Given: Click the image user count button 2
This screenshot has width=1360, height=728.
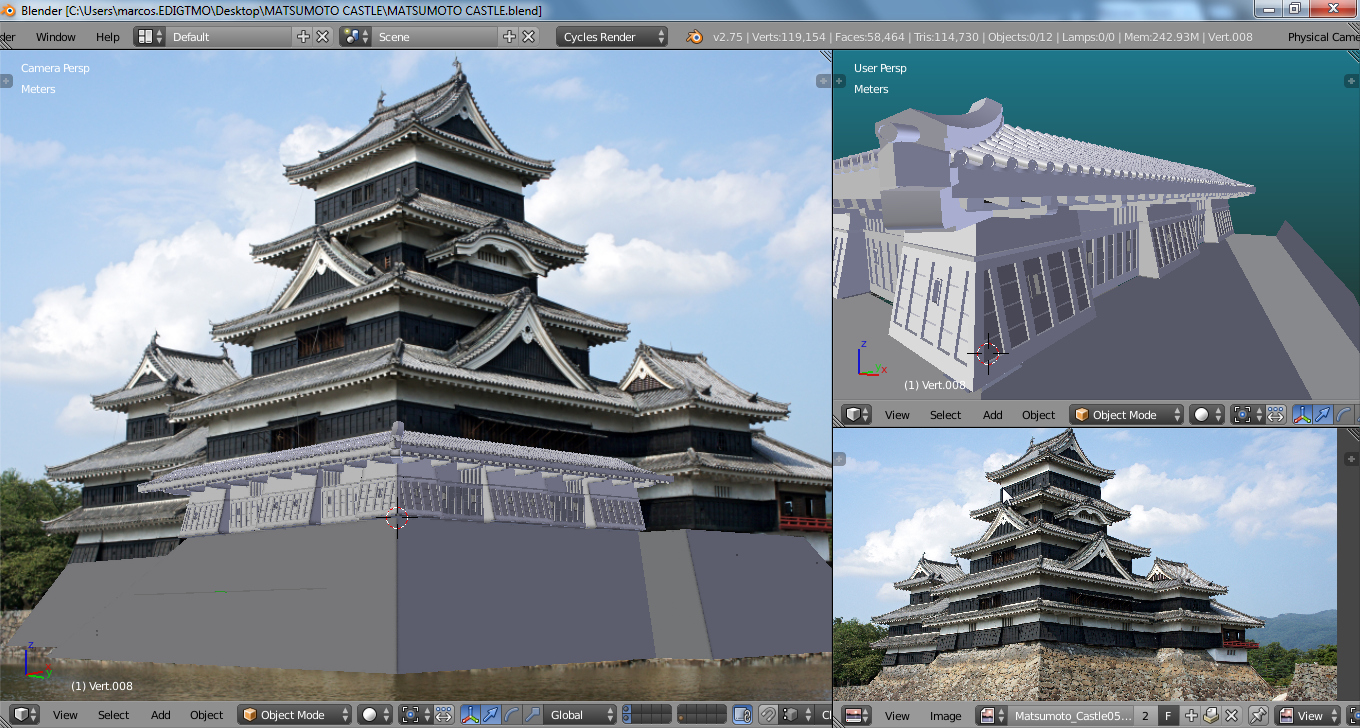Looking at the screenshot, I should (1145, 715).
